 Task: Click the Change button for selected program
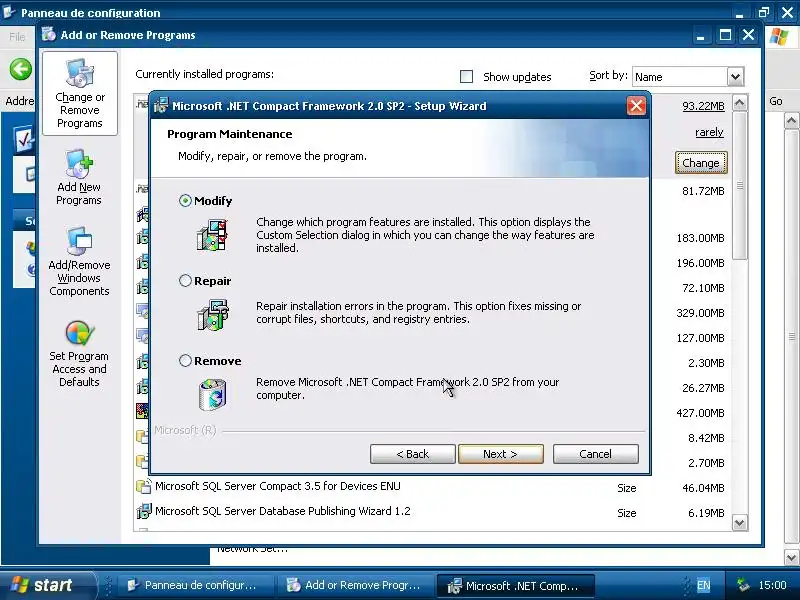701,162
